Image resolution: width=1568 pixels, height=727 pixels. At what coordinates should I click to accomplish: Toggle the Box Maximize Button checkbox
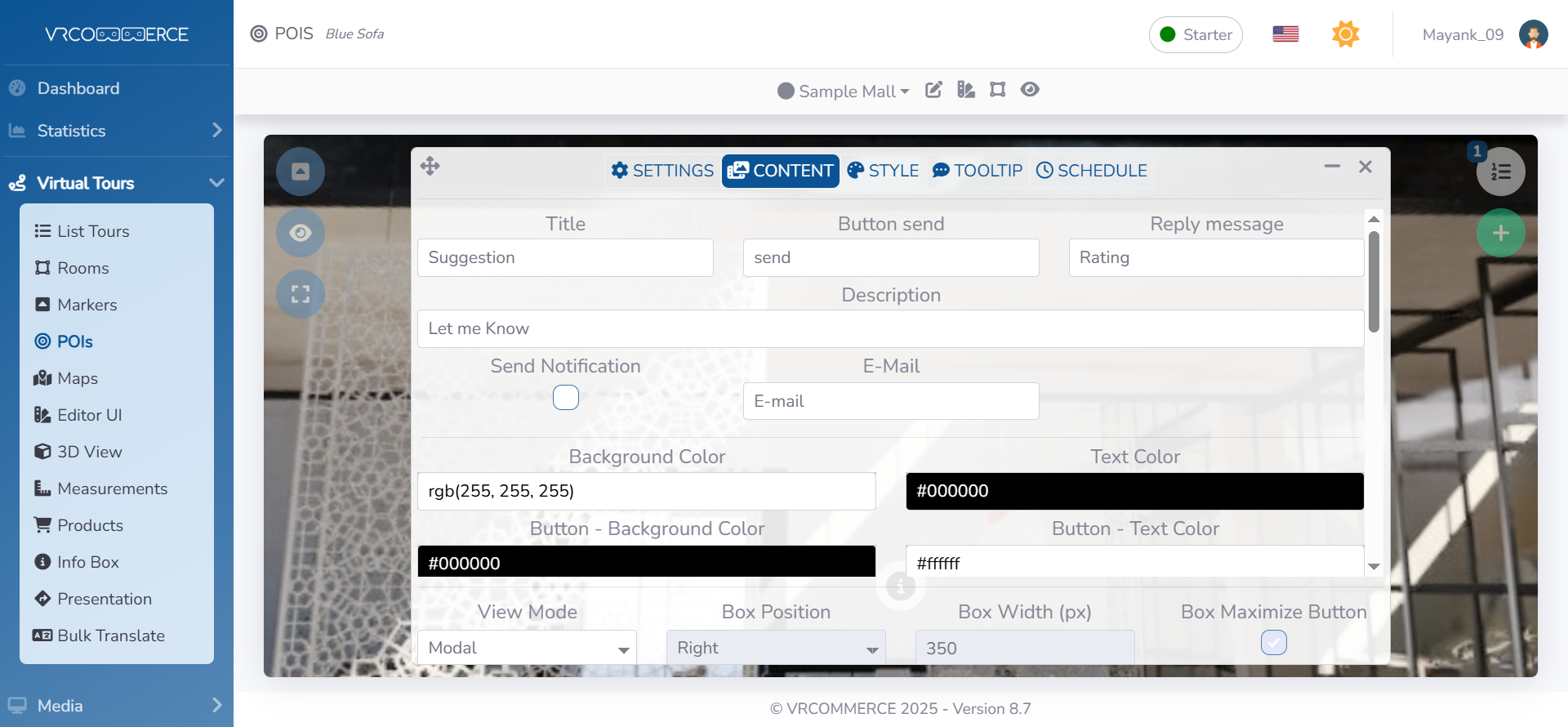1273,643
